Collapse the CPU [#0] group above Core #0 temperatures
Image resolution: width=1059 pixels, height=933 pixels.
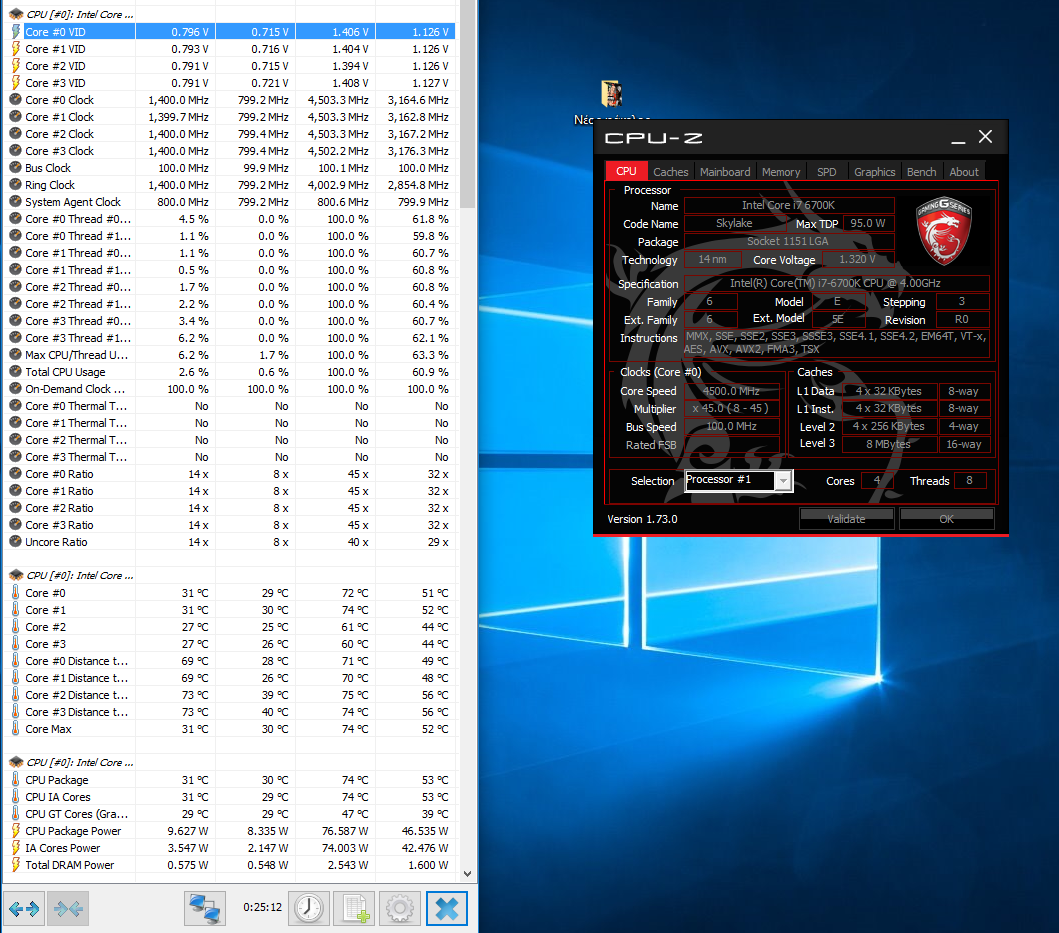pyautogui.click(x=16, y=575)
